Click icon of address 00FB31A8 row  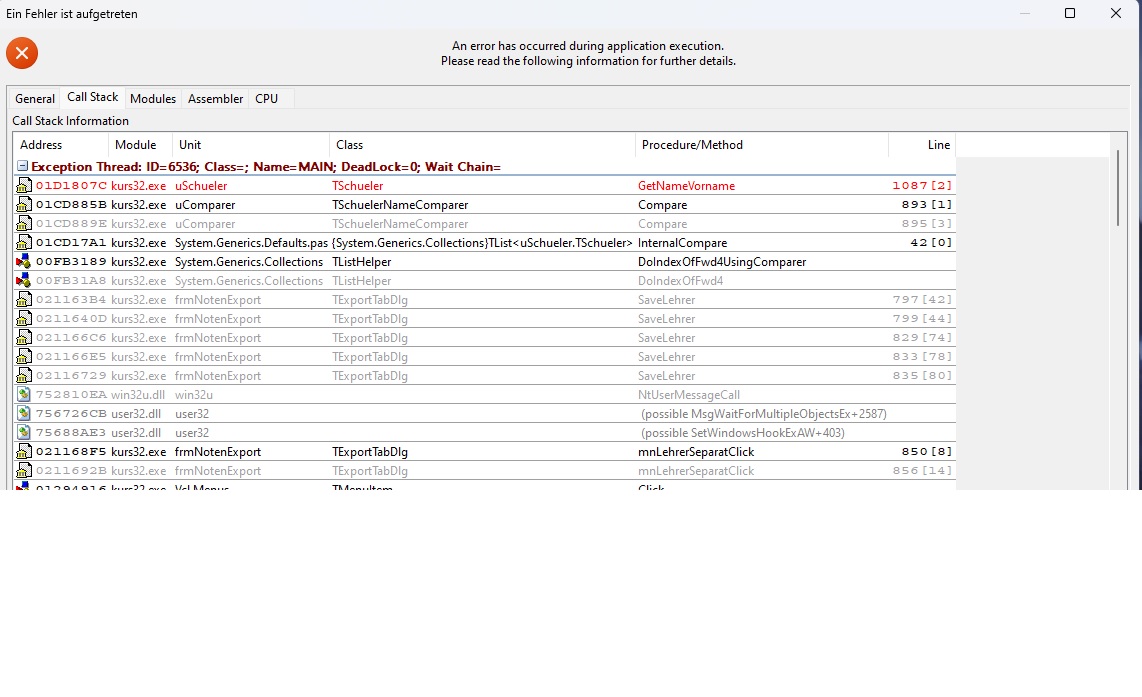click(x=24, y=280)
